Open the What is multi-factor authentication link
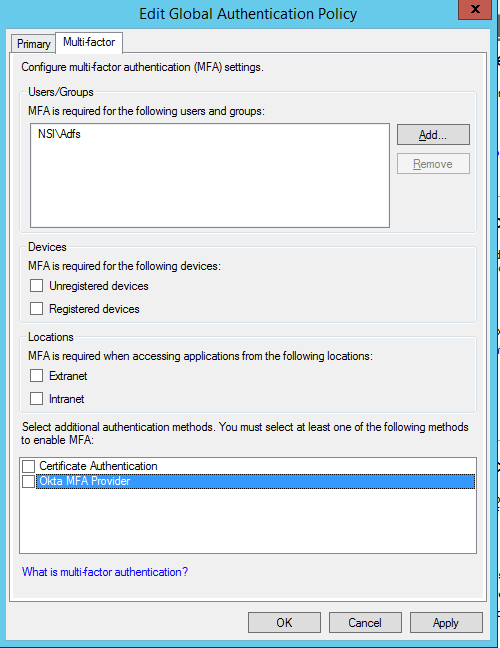Screen dimensions: 500x648 [x=105, y=572]
